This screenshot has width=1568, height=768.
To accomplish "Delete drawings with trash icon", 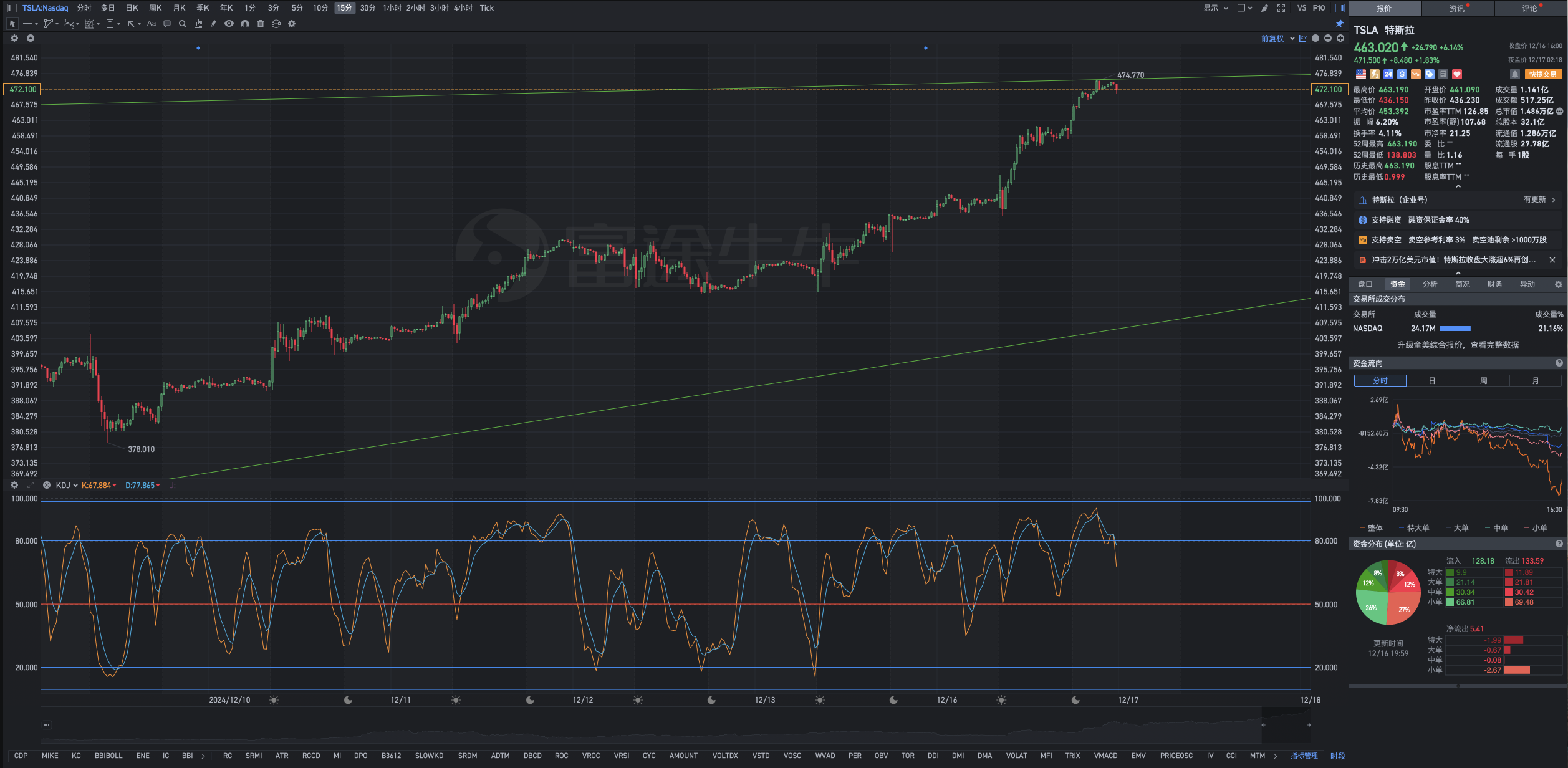I will pyautogui.click(x=261, y=24).
